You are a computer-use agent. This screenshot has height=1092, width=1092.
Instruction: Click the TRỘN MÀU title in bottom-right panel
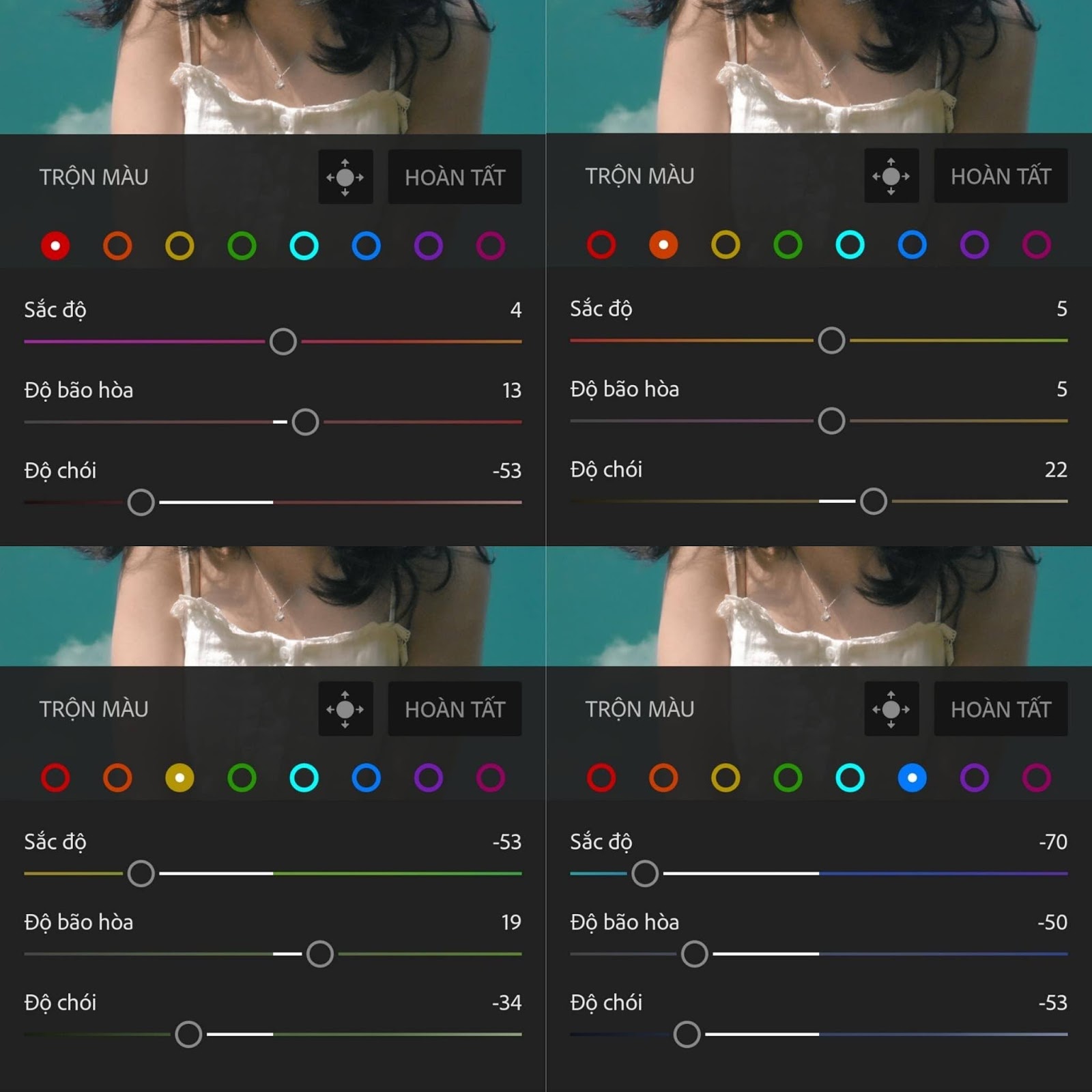click(x=640, y=709)
